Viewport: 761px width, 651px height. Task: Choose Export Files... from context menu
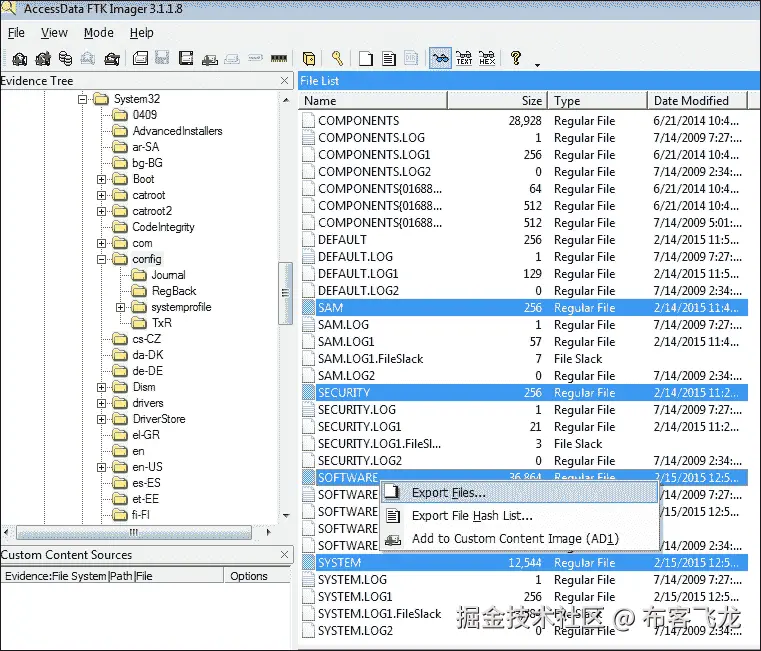[519, 493]
